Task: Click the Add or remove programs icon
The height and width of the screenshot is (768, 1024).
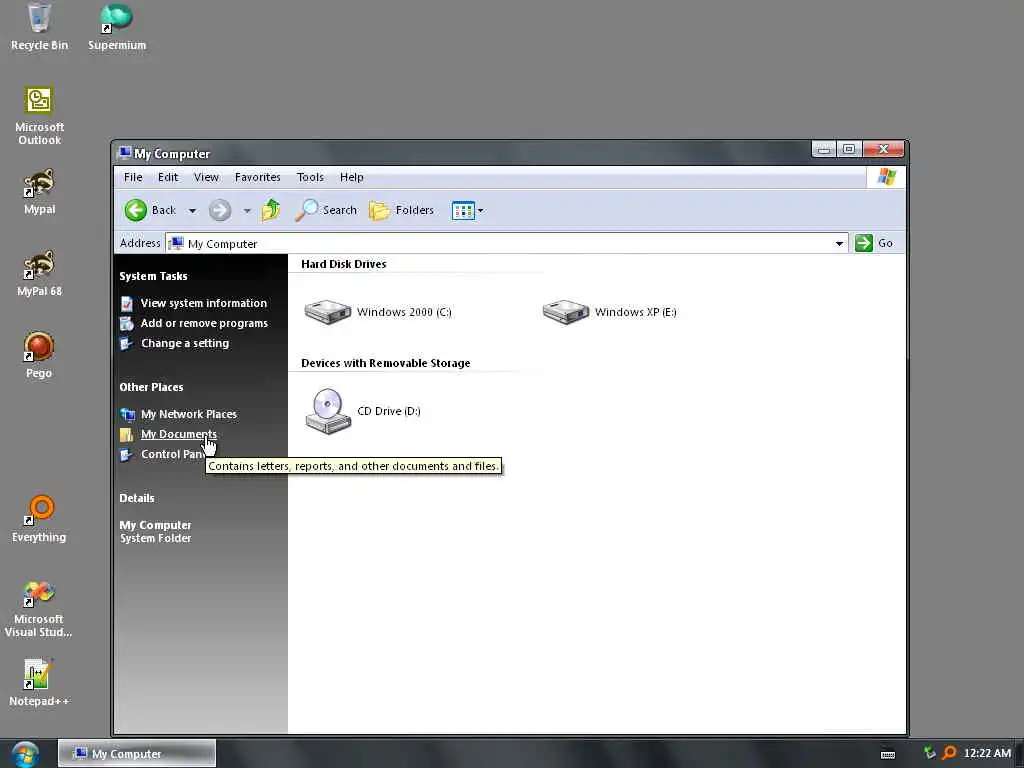Action: coord(127,323)
